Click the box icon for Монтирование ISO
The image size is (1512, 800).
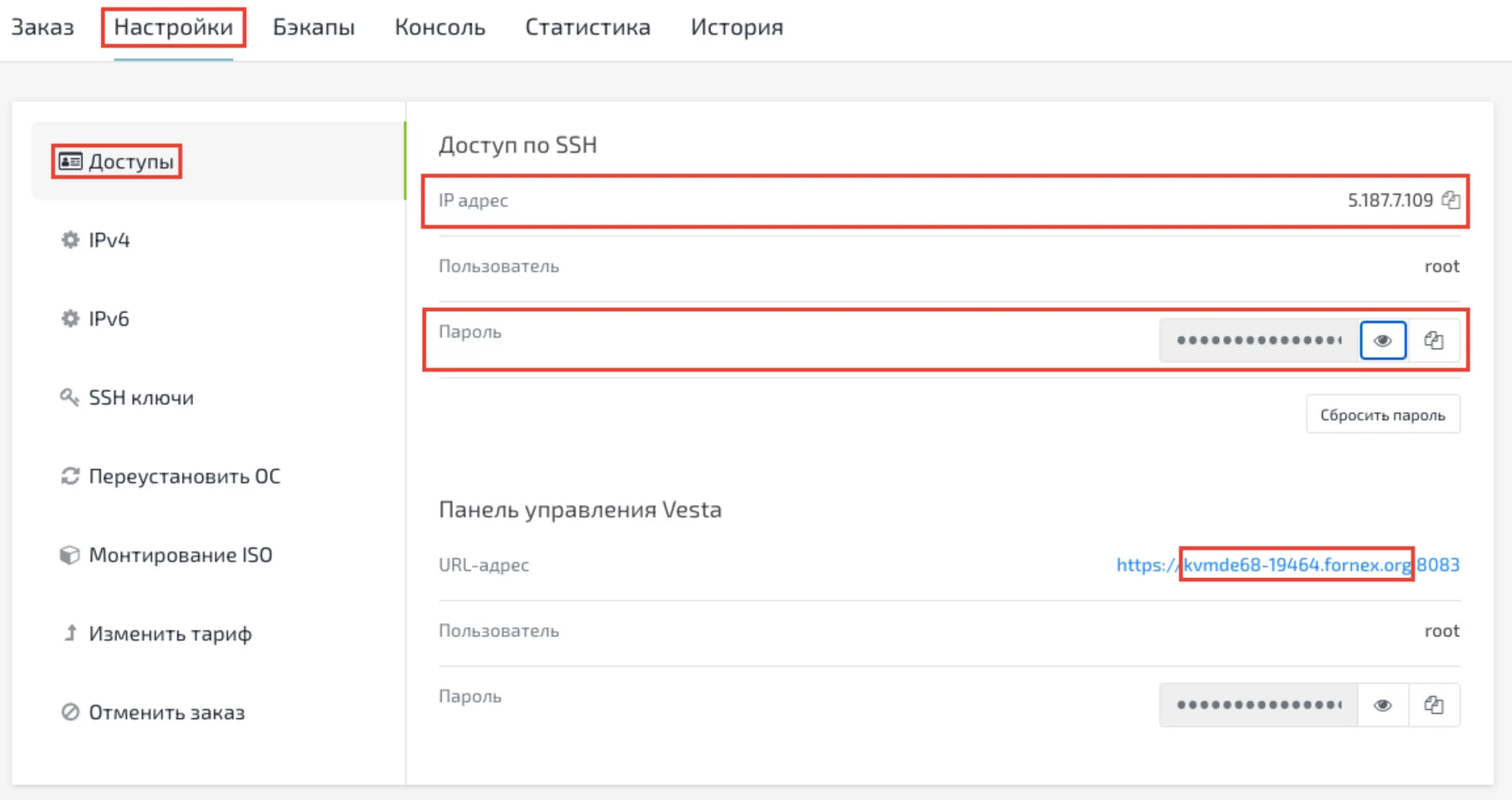click(70, 555)
